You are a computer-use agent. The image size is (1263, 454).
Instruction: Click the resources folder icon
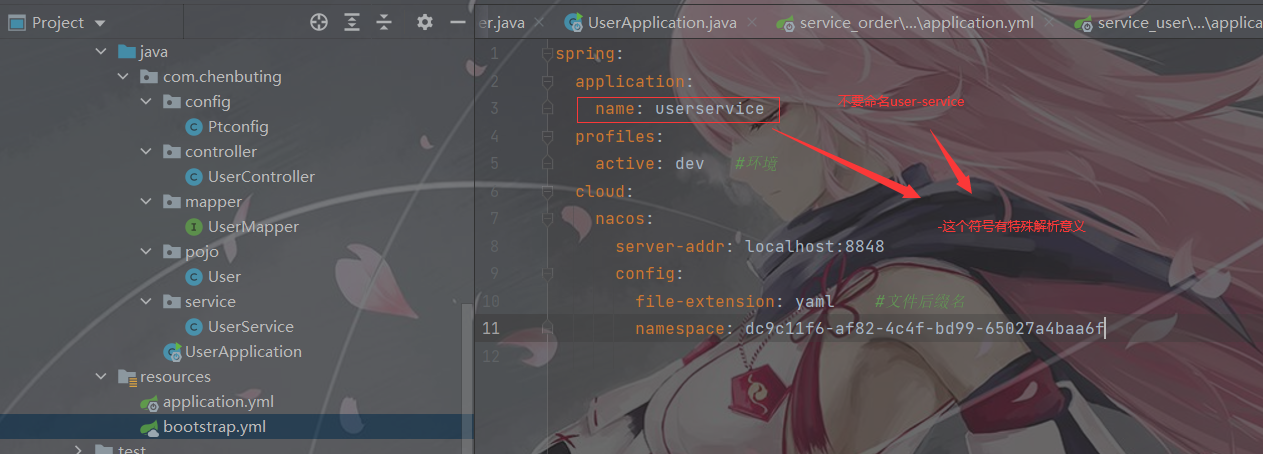point(126,377)
